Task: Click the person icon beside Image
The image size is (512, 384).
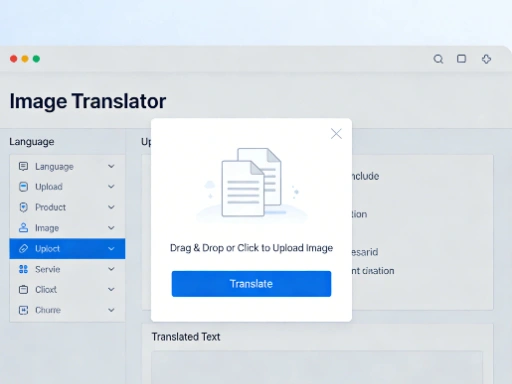Action: [23, 228]
